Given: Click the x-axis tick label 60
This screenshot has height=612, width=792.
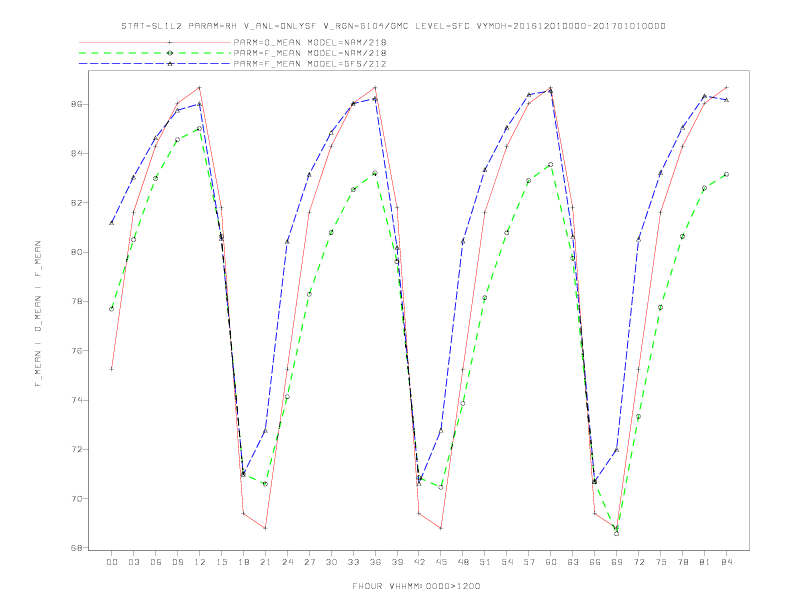Looking at the screenshot, I should 551,562.
